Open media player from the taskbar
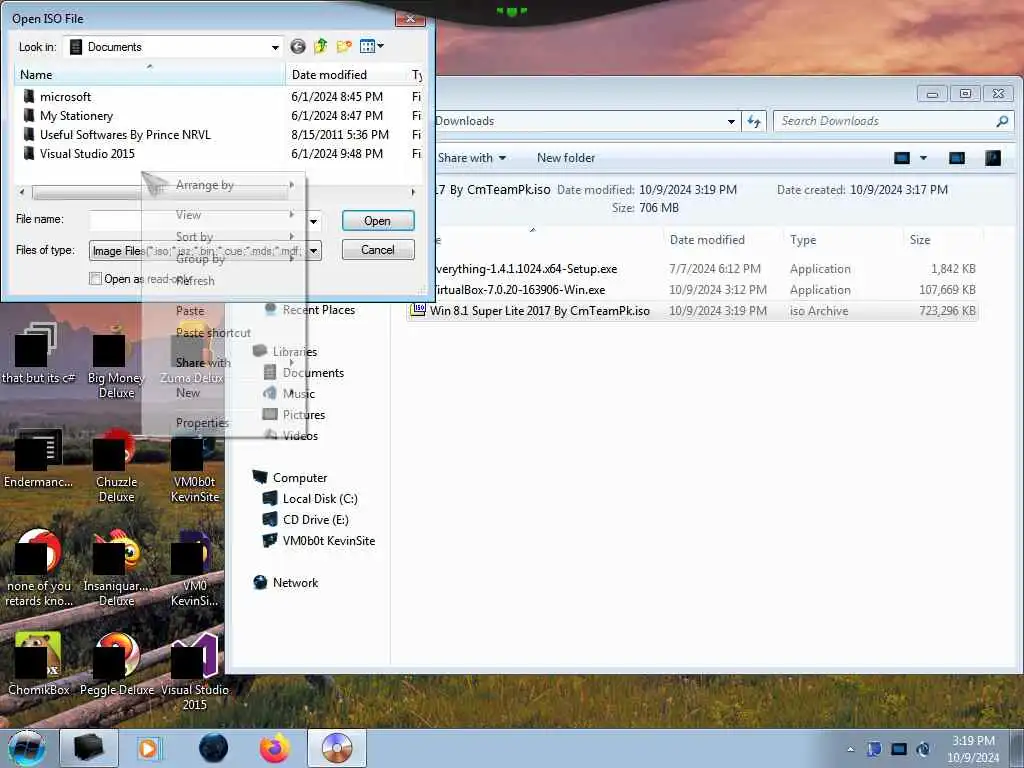The image size is (1024, 768). click(x=149, y=748)
